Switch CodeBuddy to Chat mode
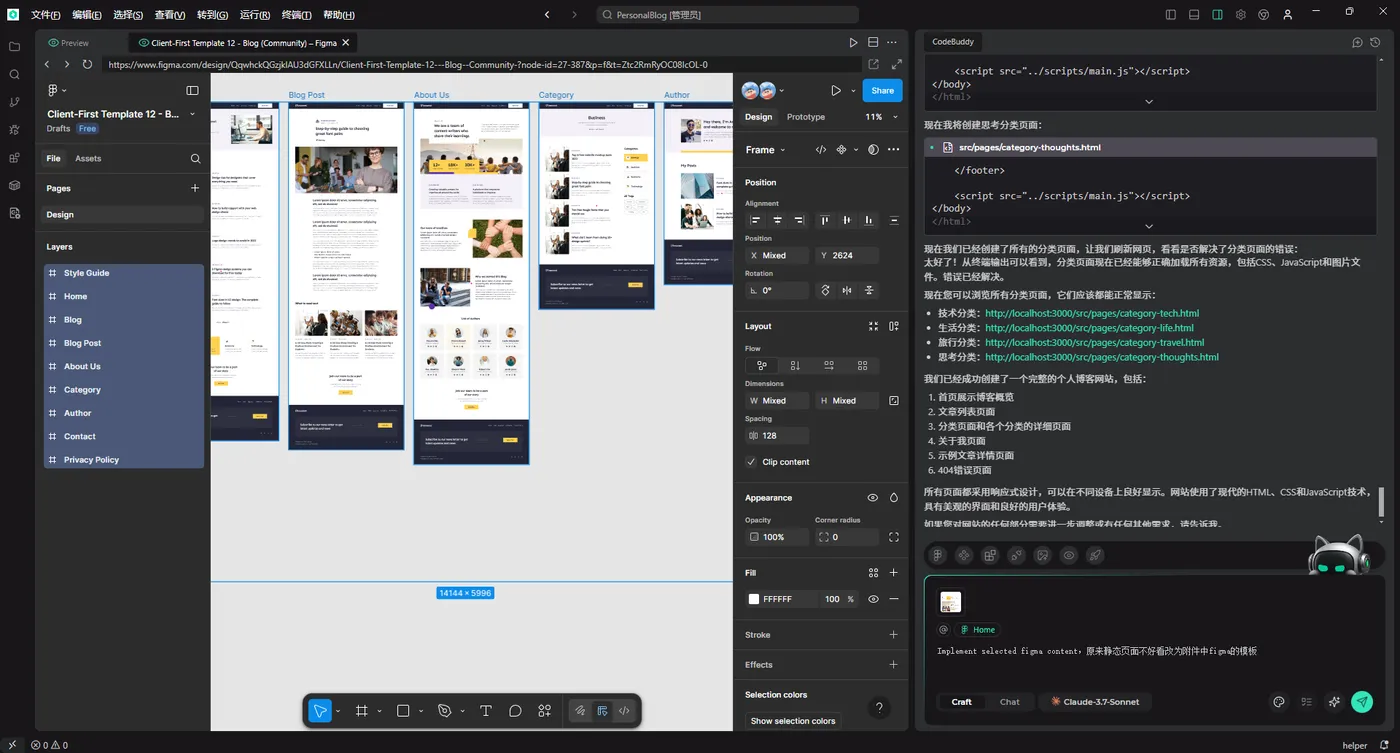 (1009, 702)
